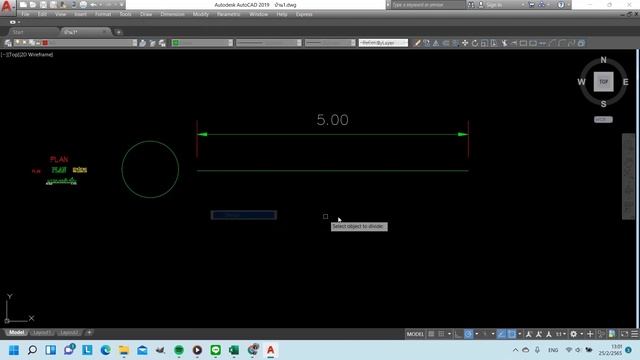Screen dimensions: 640x360
Task: Expand the Quick Access toolbar customize arrow
Action: coord(122,5)
